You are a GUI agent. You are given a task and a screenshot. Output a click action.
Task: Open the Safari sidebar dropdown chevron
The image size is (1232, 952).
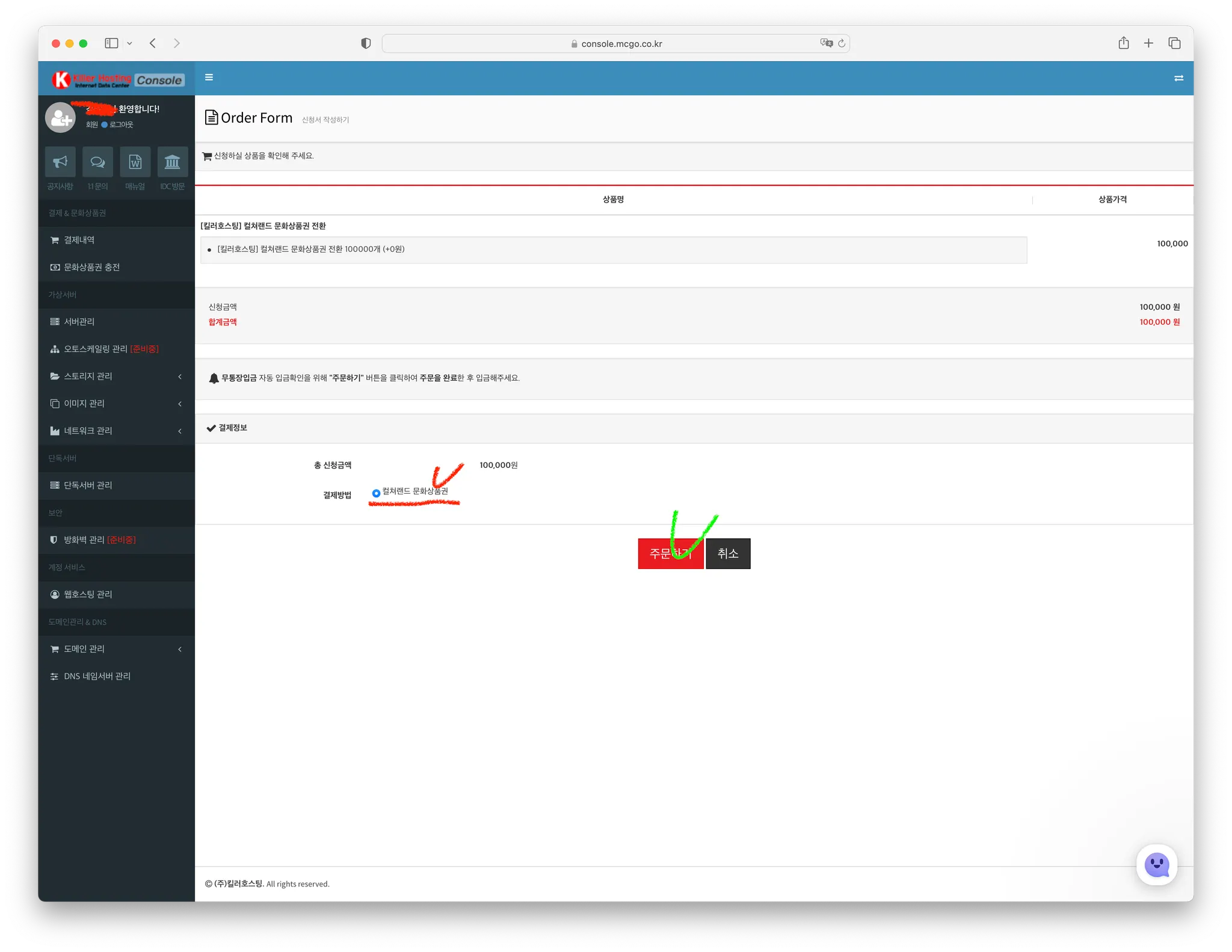[x=129, y=43]
